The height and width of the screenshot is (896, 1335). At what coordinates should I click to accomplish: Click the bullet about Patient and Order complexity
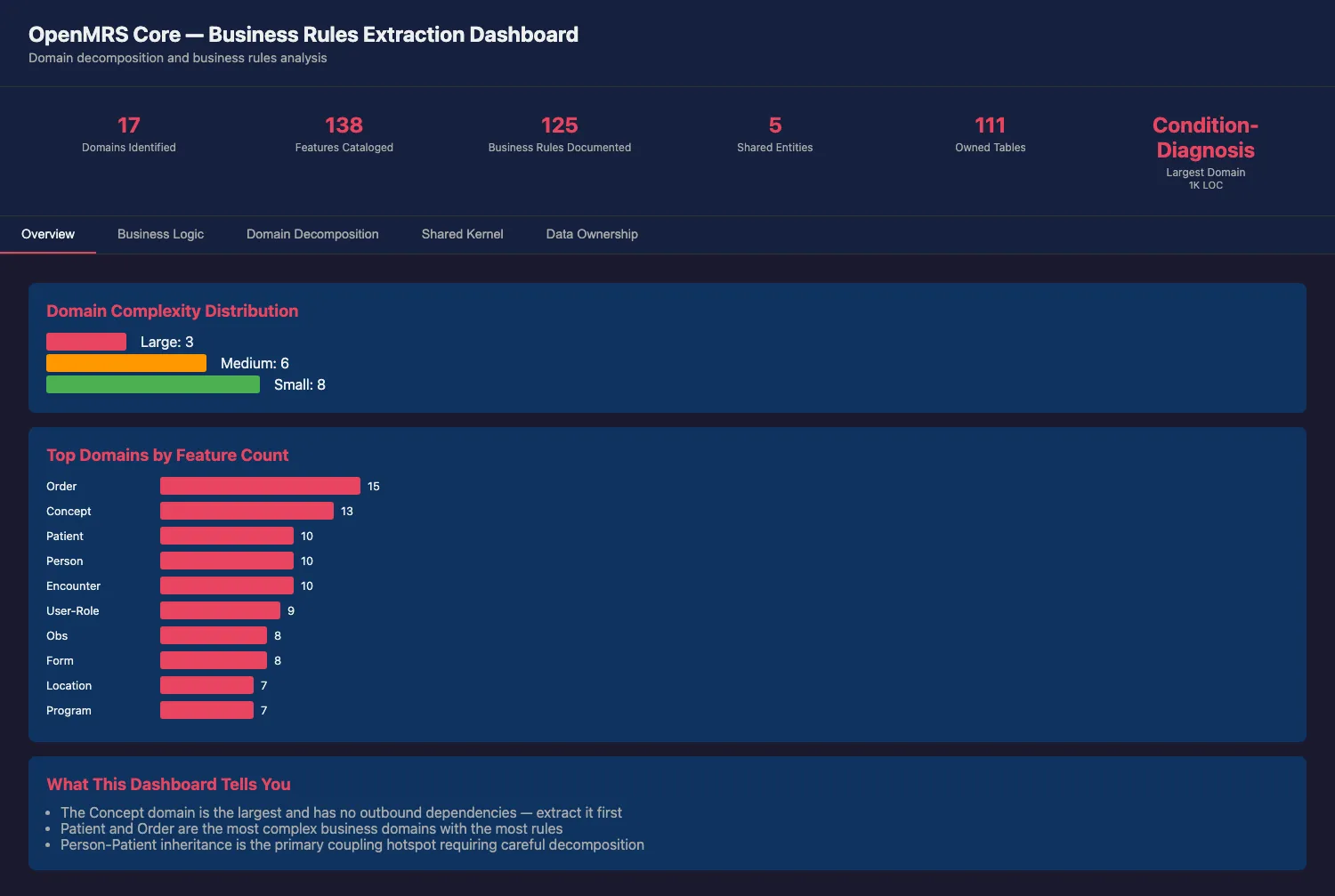coord(311,828)
